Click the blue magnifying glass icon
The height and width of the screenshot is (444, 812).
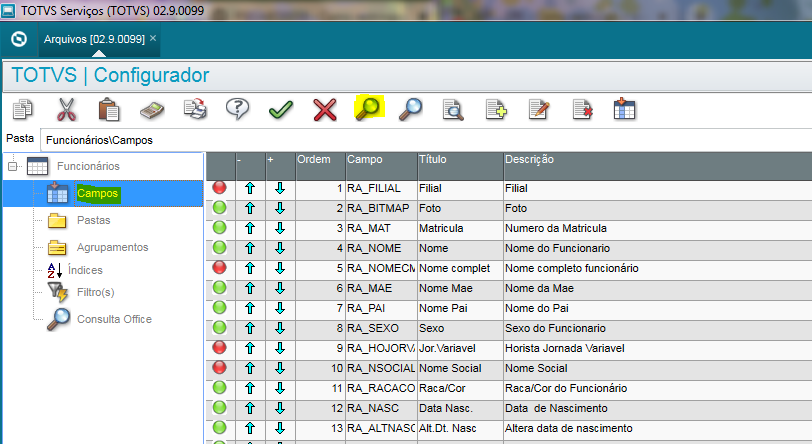(410, 109)
